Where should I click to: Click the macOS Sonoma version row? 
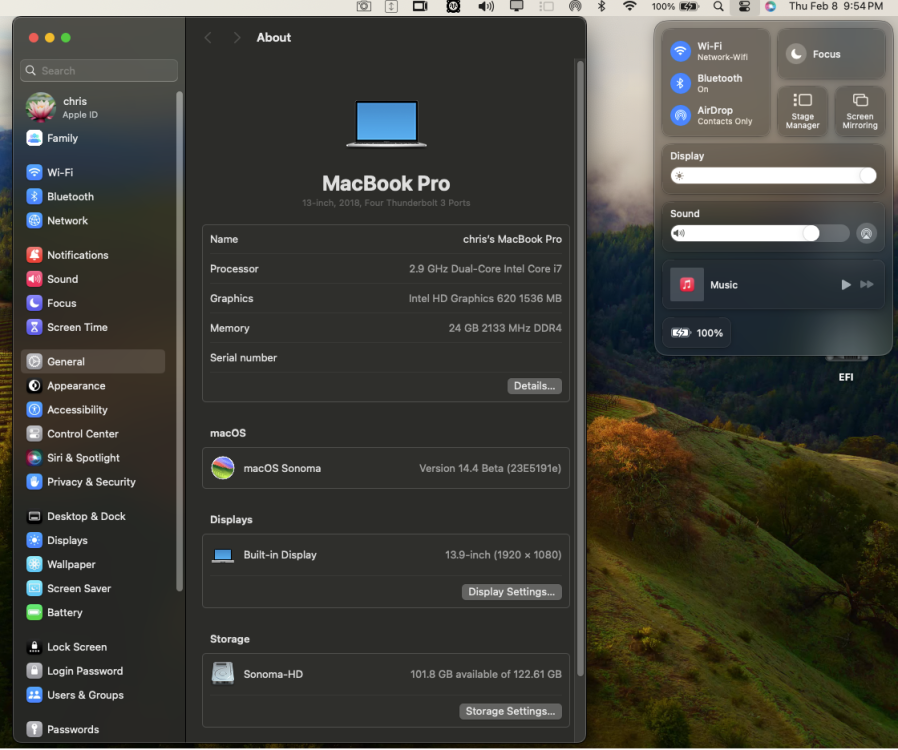385,468
